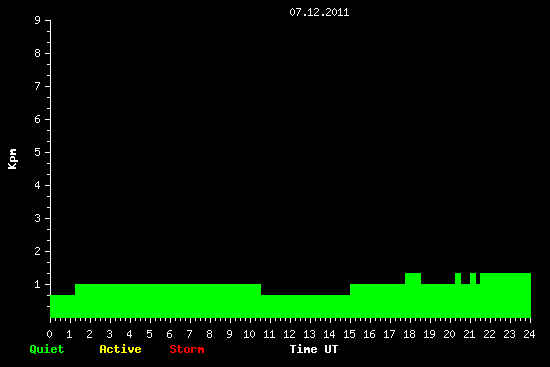The image size is (550, 367).
Task: Click the Time UT axis label
Action: pos(314,349)
